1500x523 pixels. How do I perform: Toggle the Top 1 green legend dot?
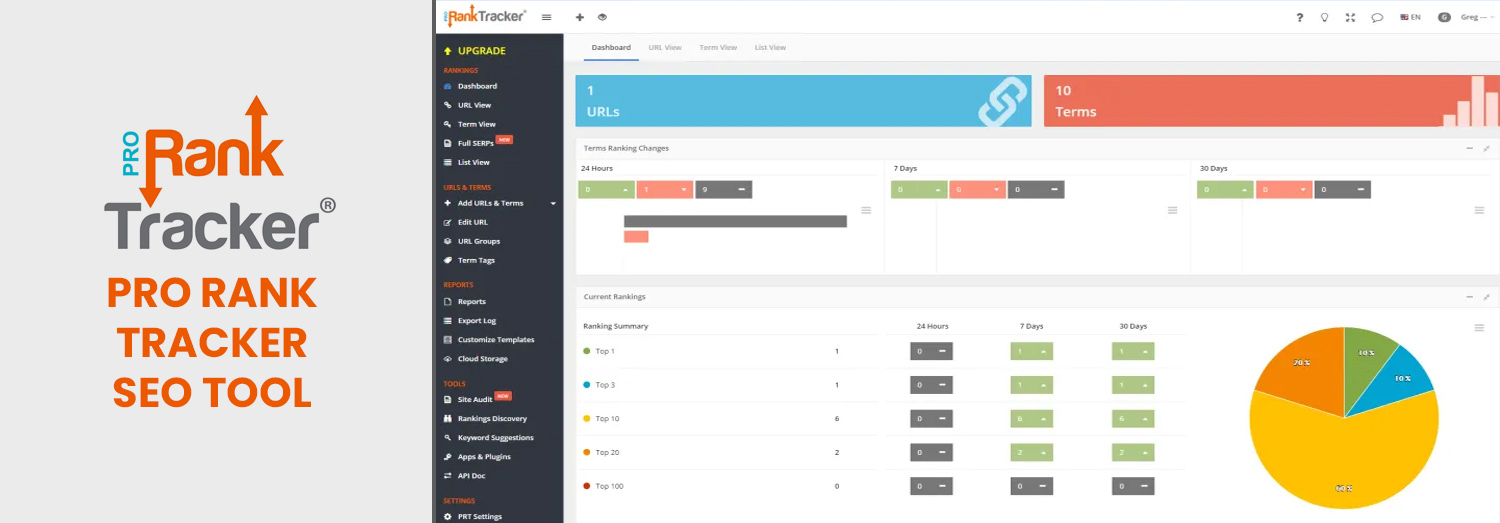pyautogui.click(x=587, y=351)
